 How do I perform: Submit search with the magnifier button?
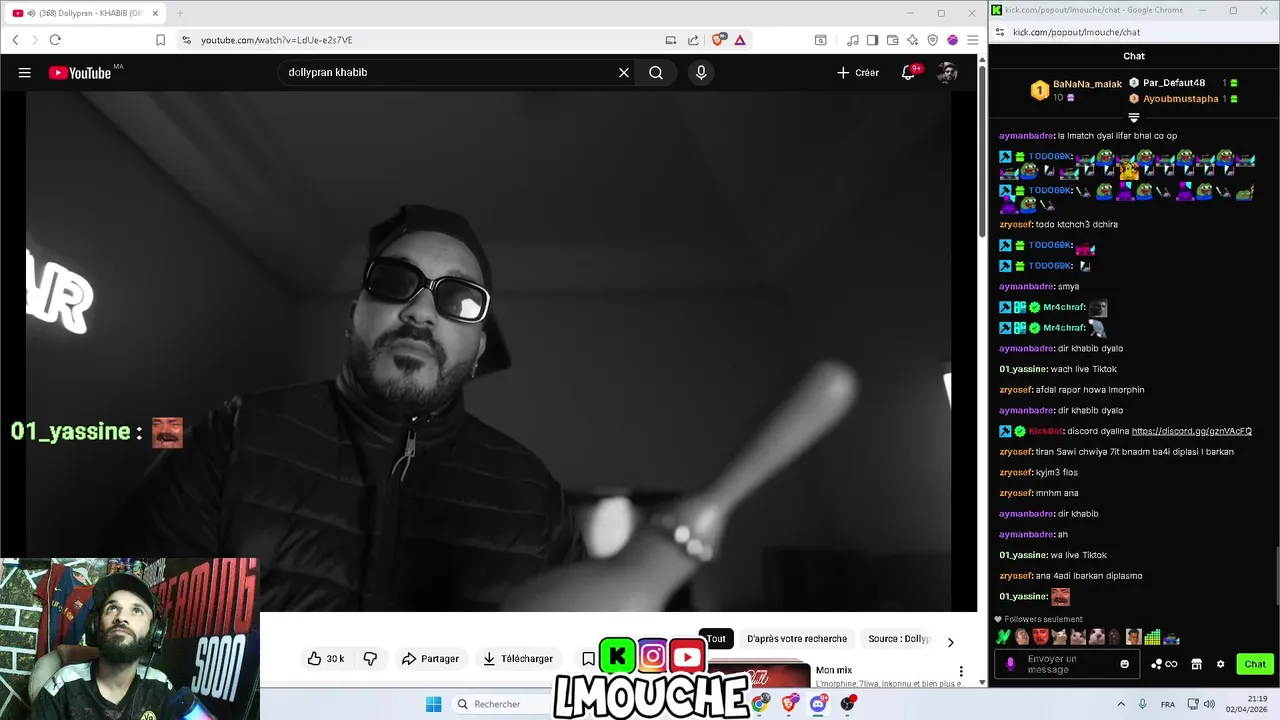coord(656,72)
